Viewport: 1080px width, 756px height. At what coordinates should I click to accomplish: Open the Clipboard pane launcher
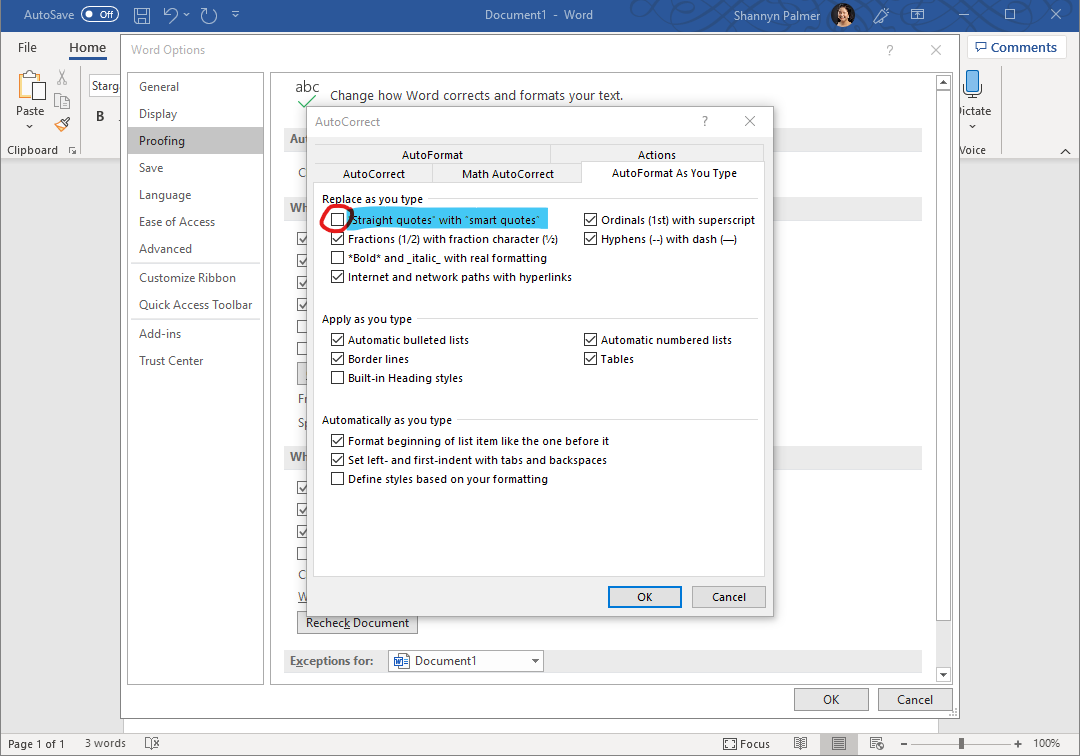[x=72, y=151]
